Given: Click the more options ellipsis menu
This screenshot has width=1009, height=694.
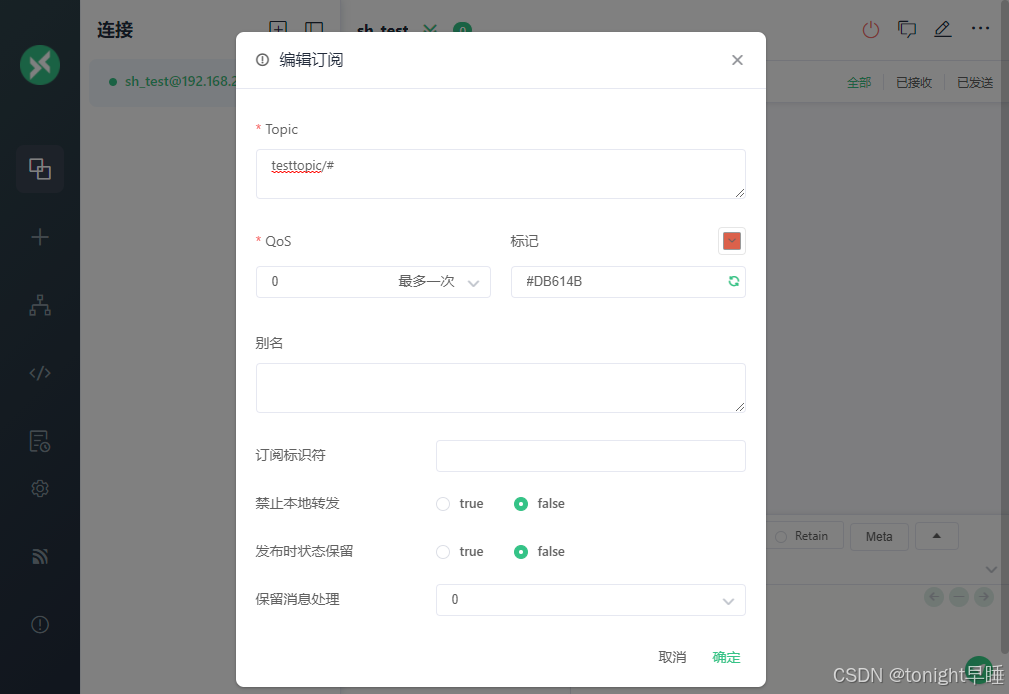Looking at the screenshot, I should [980, 29].
